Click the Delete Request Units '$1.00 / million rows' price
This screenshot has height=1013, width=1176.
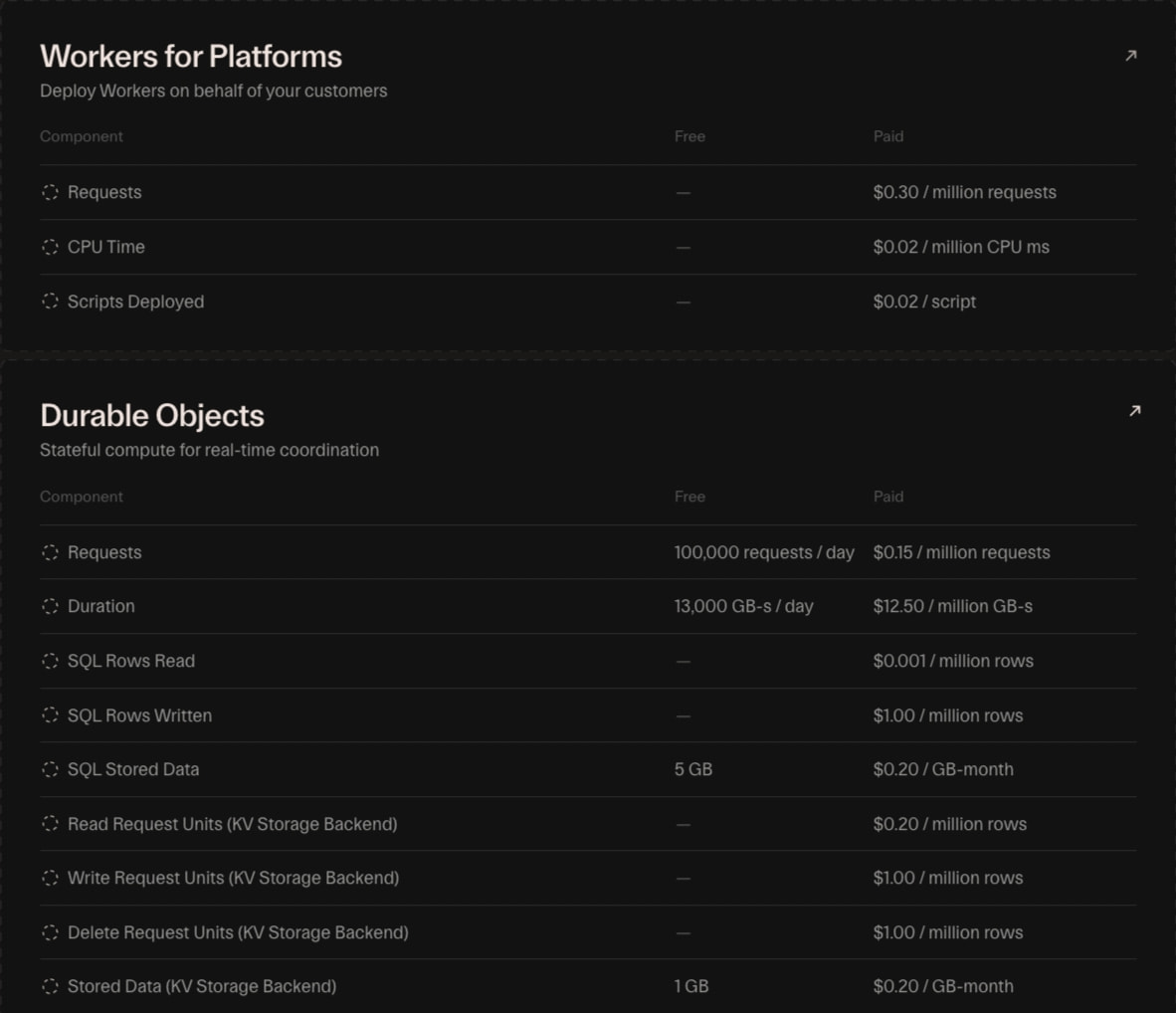pyautogui.click(x=948, y=932)
